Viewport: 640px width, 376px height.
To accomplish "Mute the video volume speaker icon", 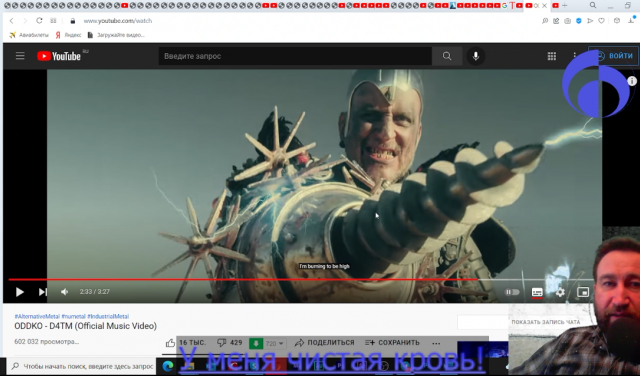I will click(64, 292).
